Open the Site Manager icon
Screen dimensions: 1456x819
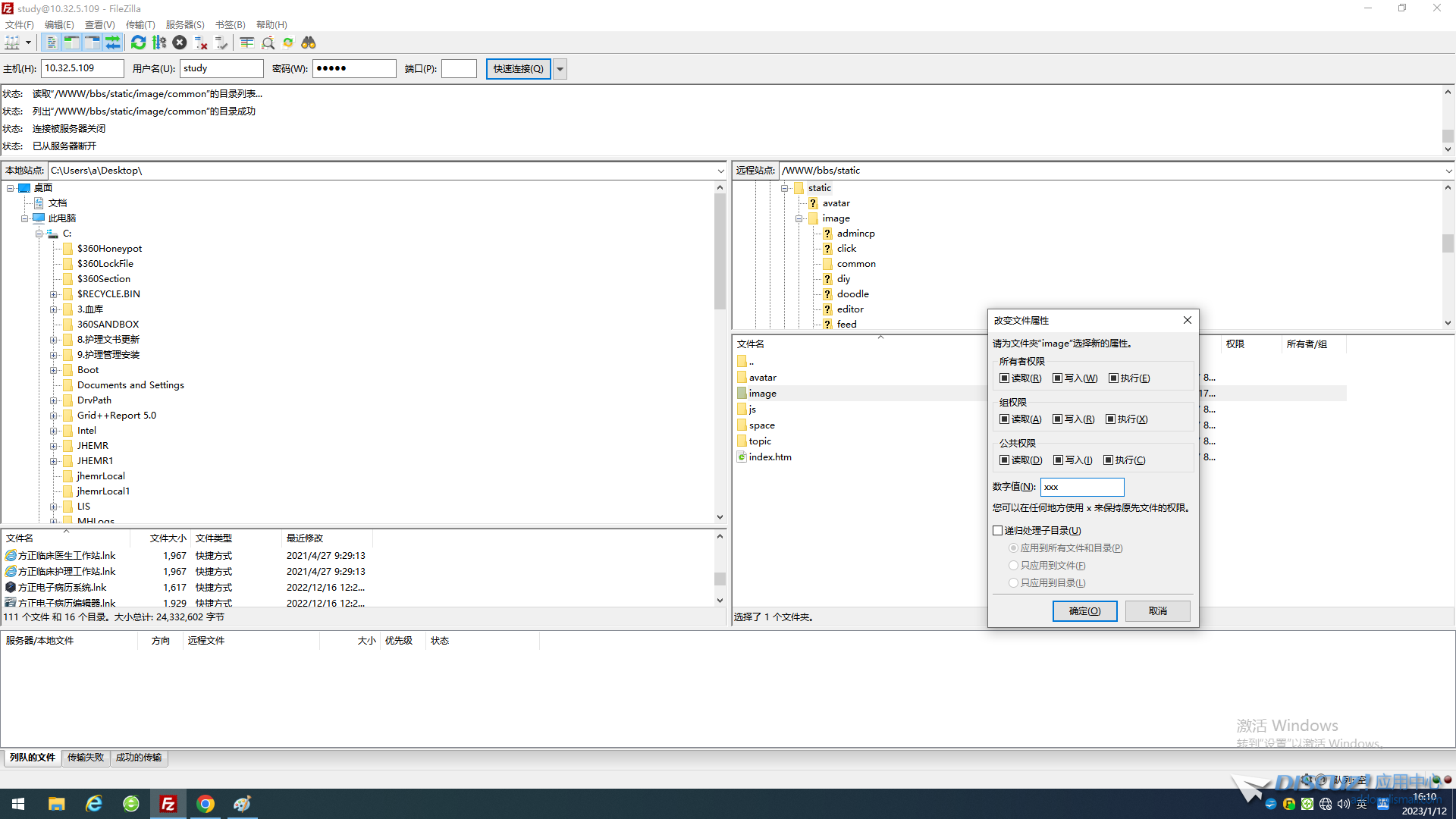(x=12, y=43)
